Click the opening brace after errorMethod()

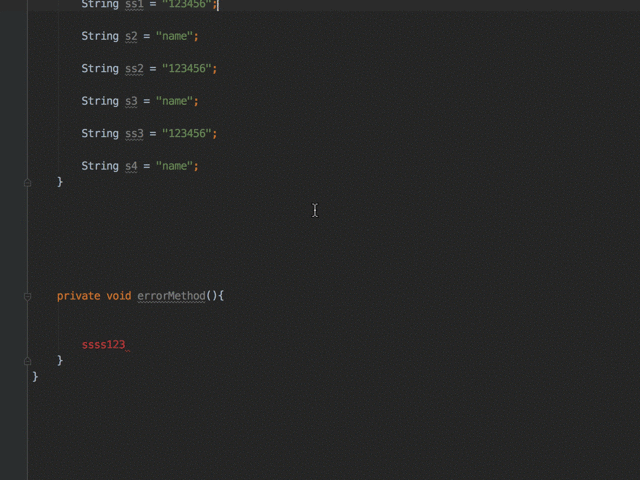(x=221, y=296)
